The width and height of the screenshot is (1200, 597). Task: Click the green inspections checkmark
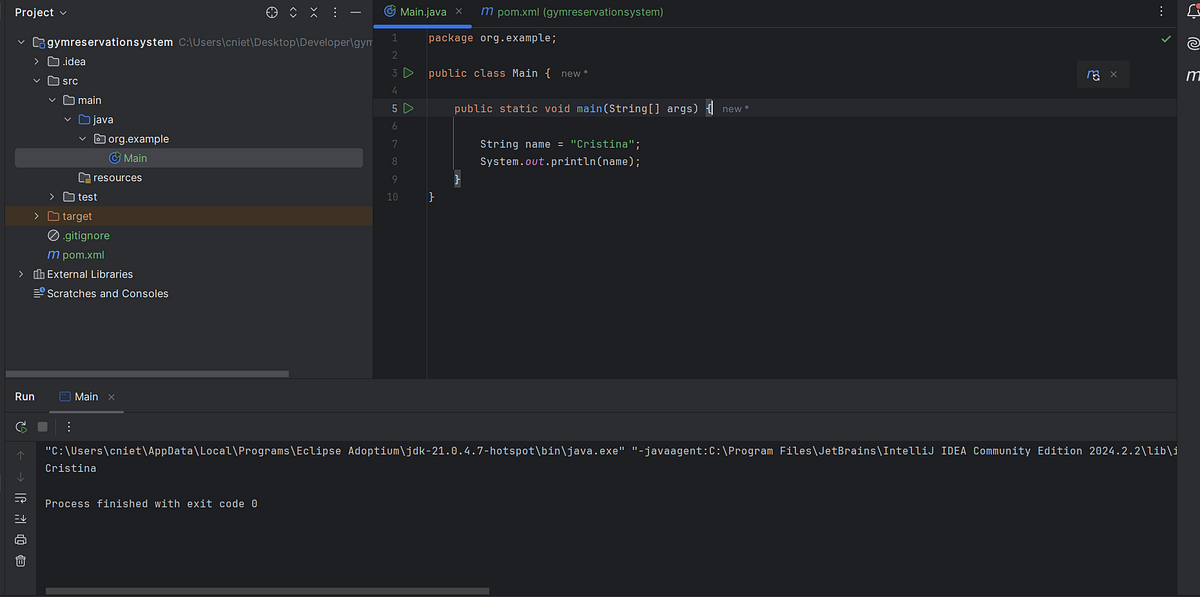point(1165,38)
